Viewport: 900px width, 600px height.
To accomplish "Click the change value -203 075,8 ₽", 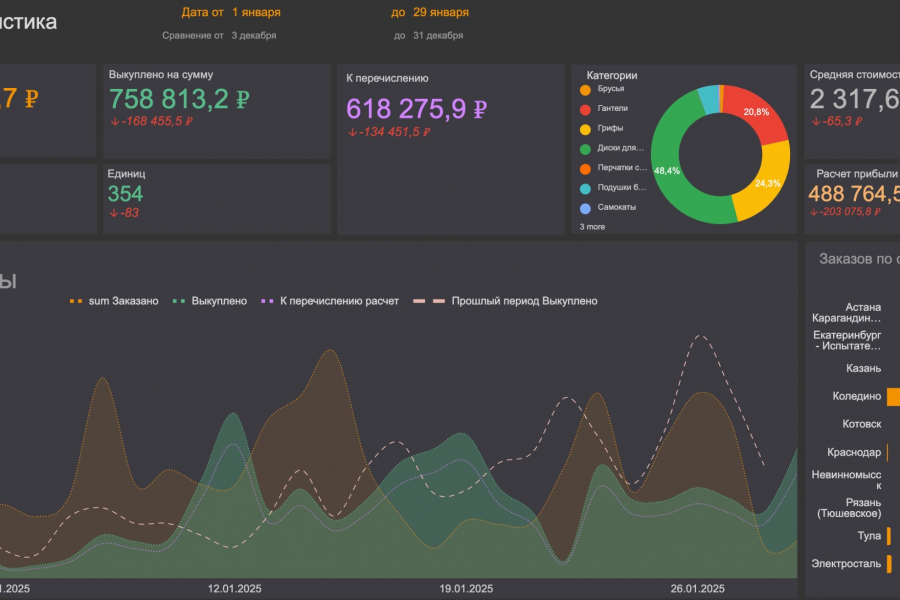I will 845,211.
